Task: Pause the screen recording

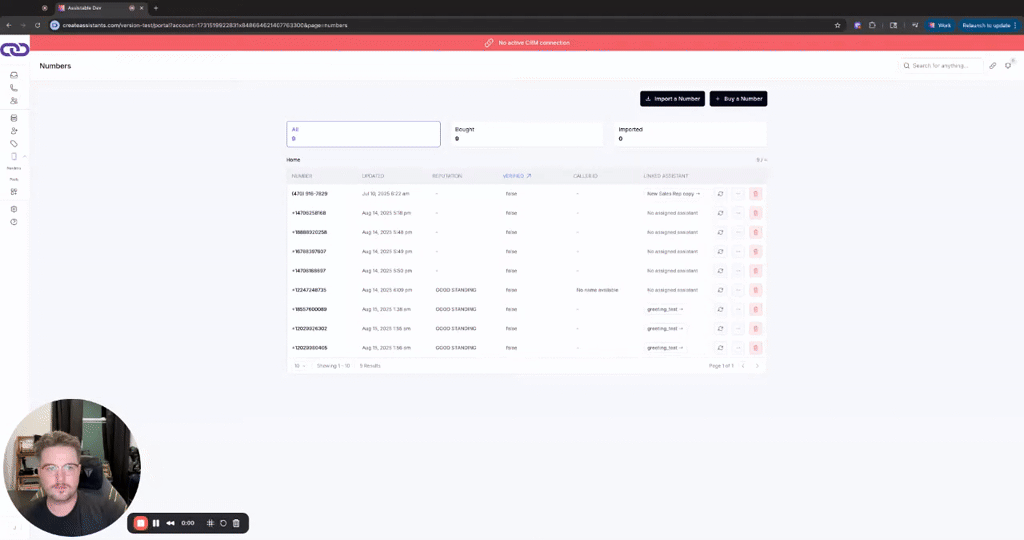Action: (156, 523)
